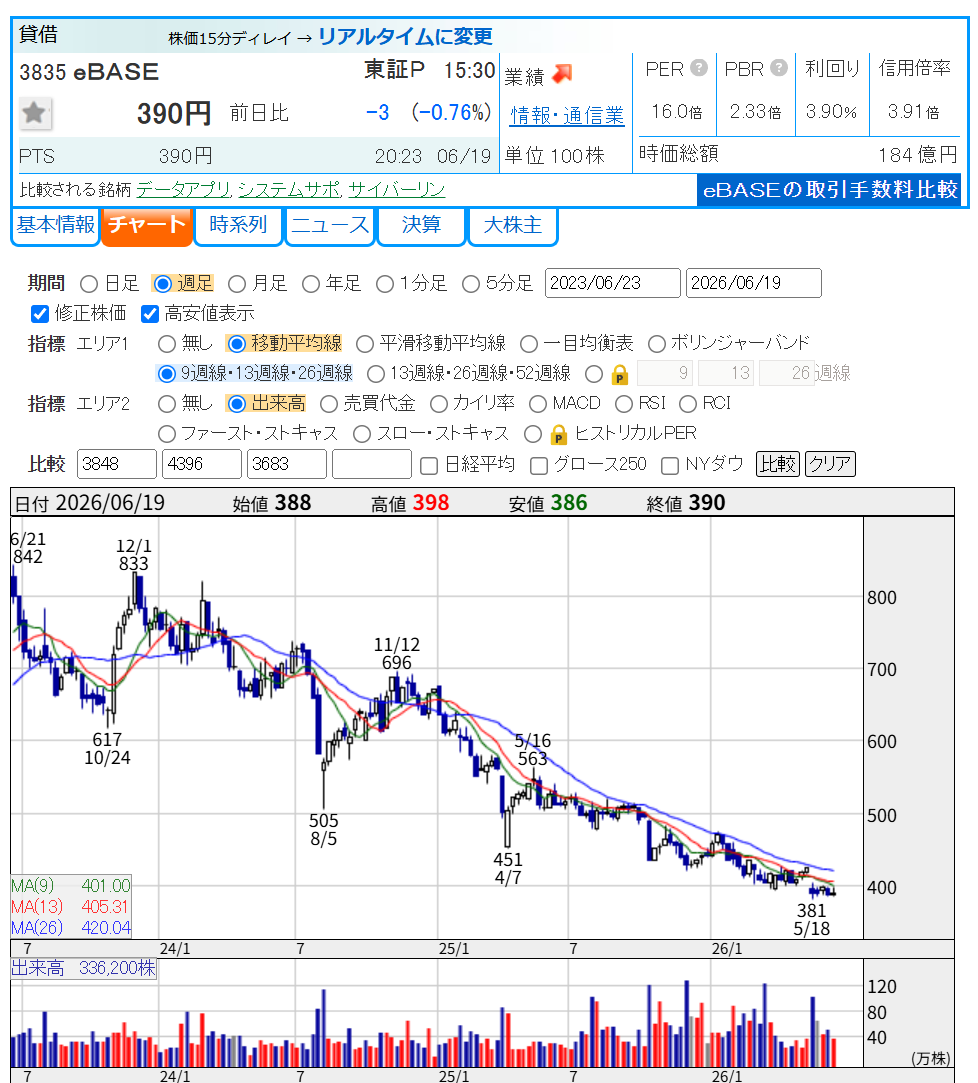Image resolution: width=978 pixels, height=1083 pixels.
Task: Select スロー・ストキャス radio option
Action: coord(362,434)
